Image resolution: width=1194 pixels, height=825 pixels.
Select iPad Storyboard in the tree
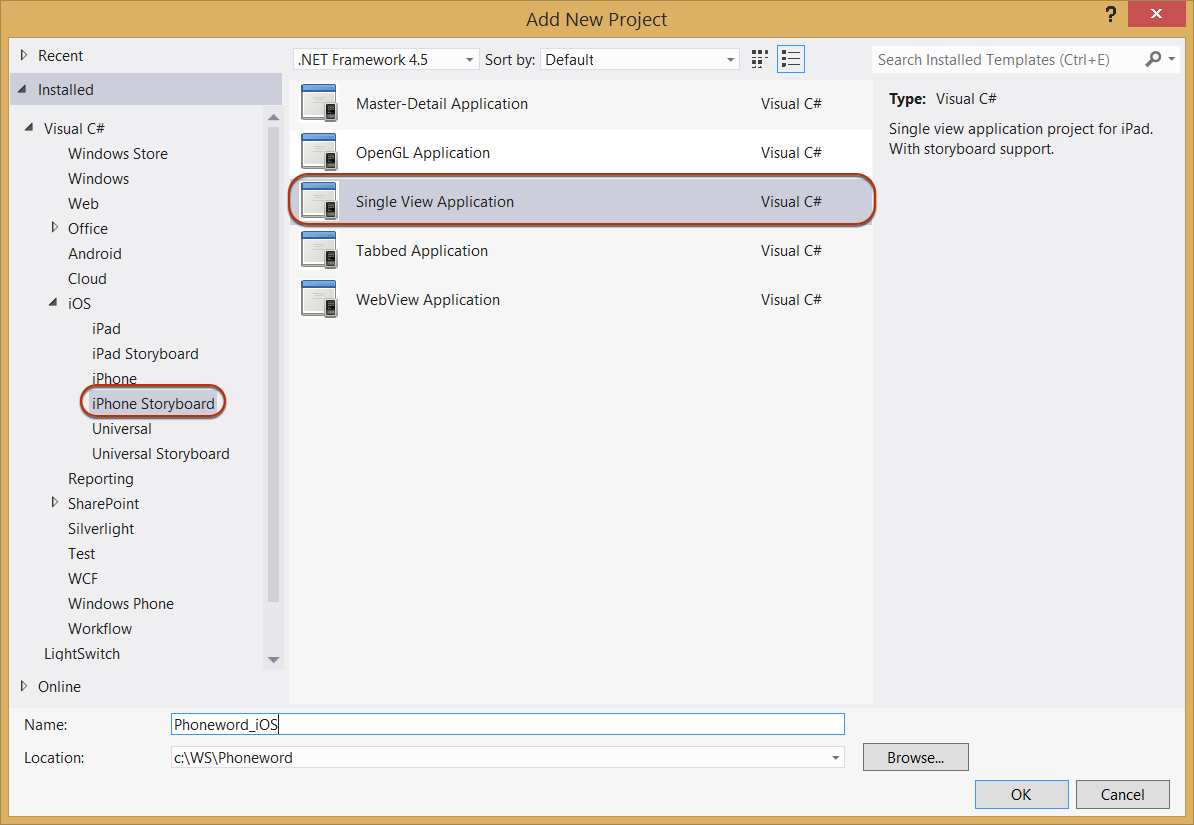[x=145, y=354]
